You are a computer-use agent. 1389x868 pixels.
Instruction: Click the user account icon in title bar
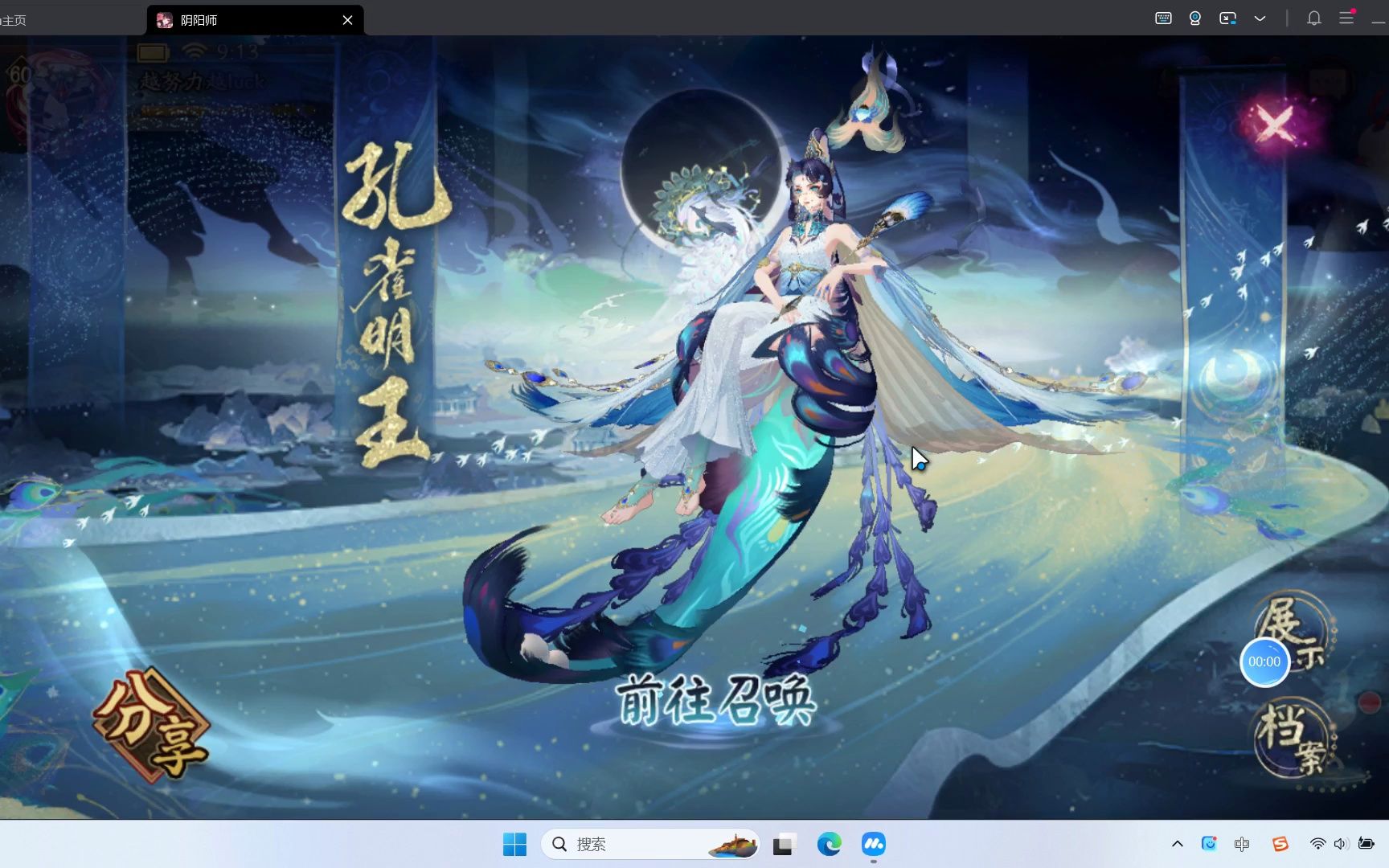(x=1195, y=18)
